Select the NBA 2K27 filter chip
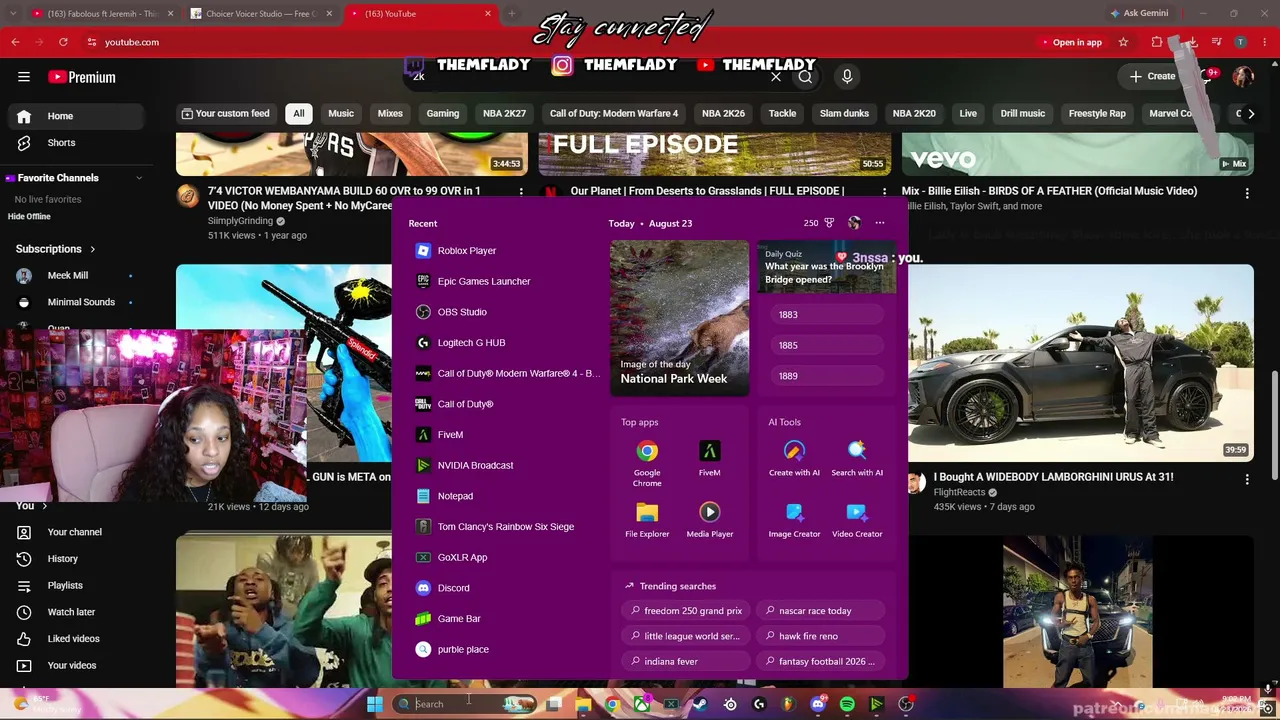 click(x=504, y=113)
